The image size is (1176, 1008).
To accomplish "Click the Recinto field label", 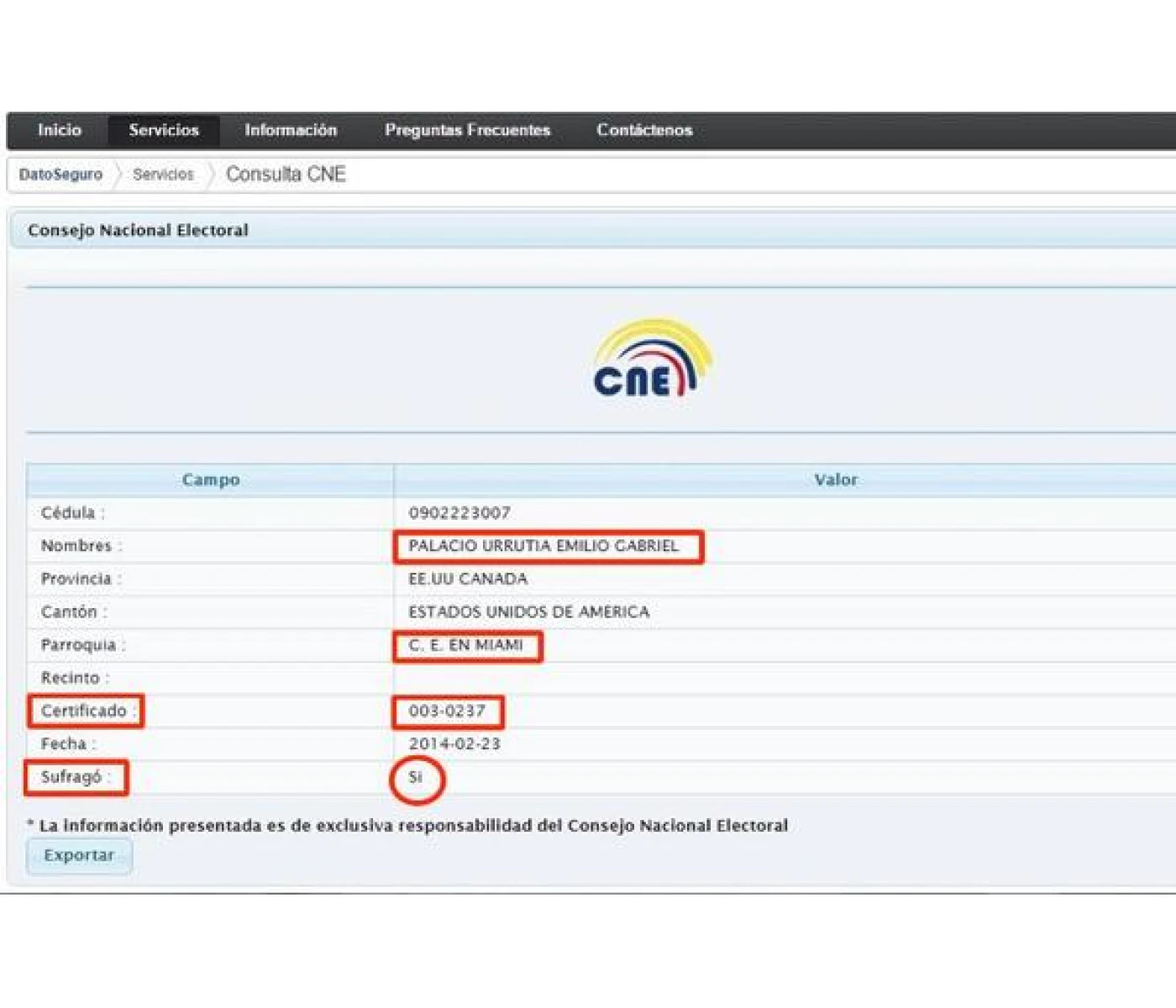I will (x=75, y=678).
